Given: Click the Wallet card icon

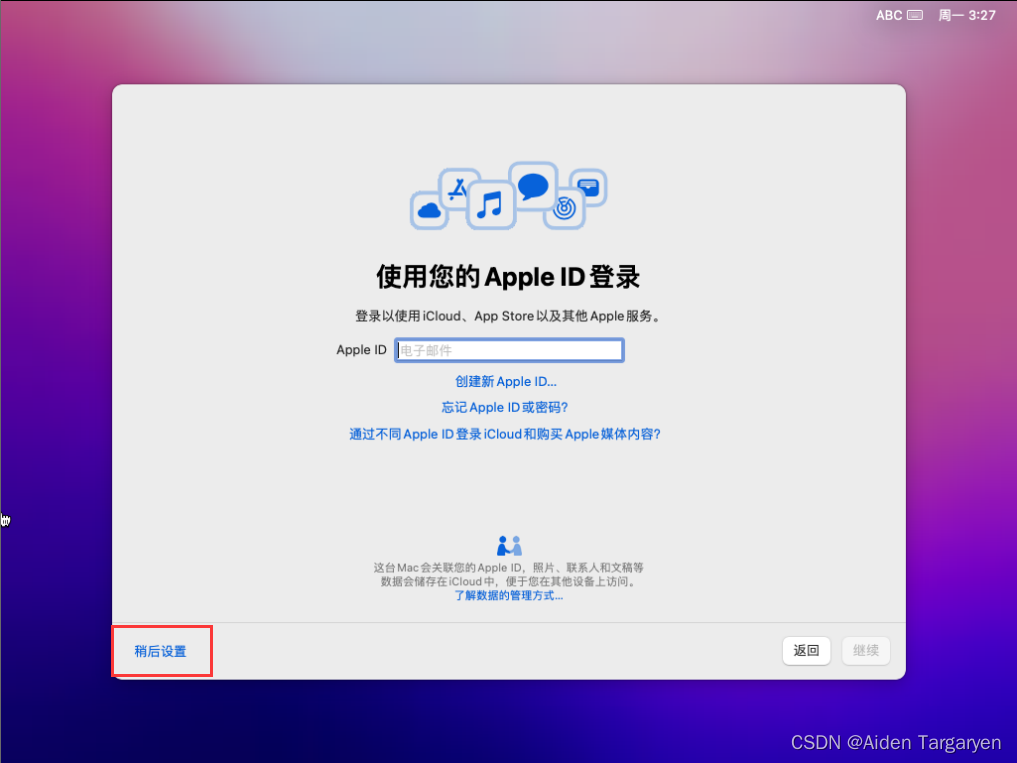Looking at the screenshot, I should pyautogui.click(x=588, y=188).
